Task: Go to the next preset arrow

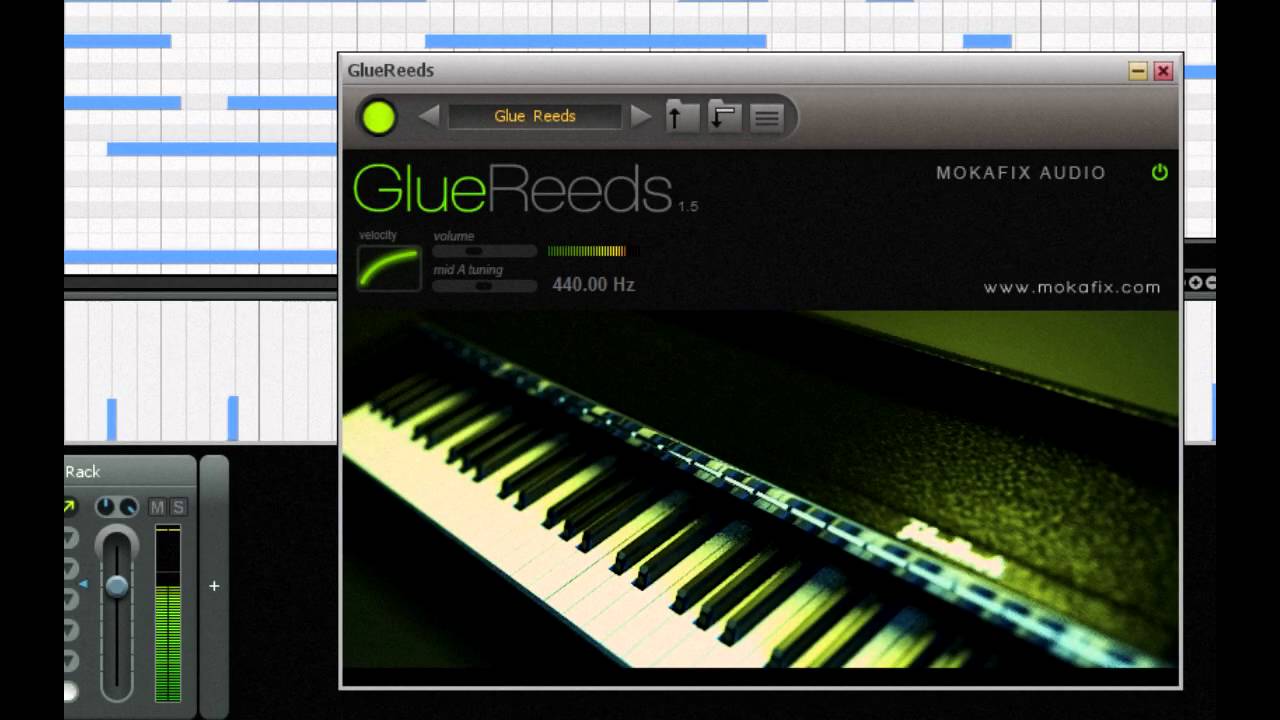Action: pos(641,116)
